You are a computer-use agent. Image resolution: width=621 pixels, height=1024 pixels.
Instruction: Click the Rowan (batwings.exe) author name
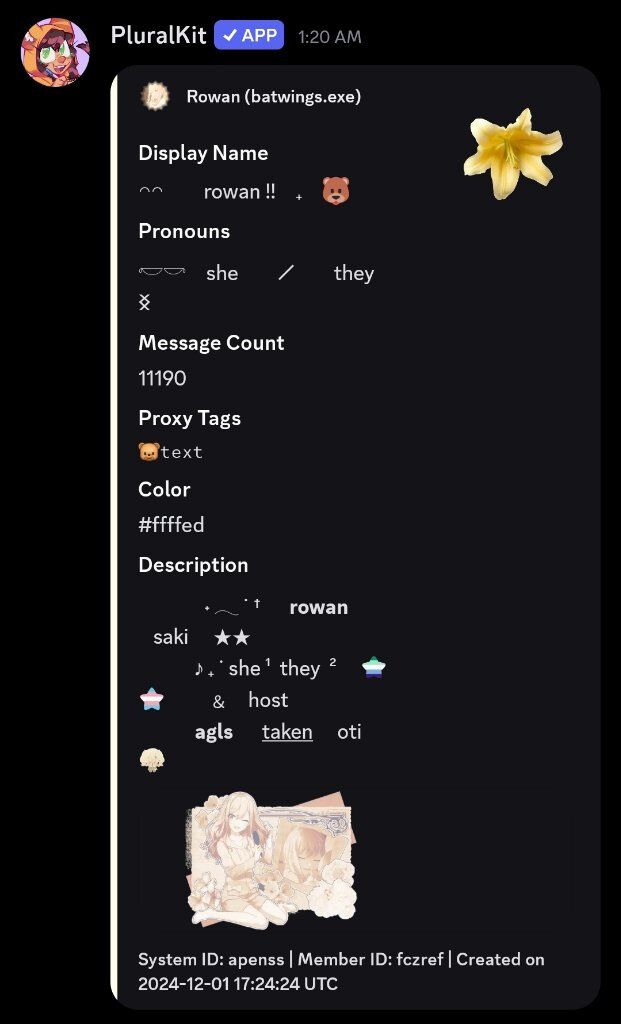pos(274,97)
